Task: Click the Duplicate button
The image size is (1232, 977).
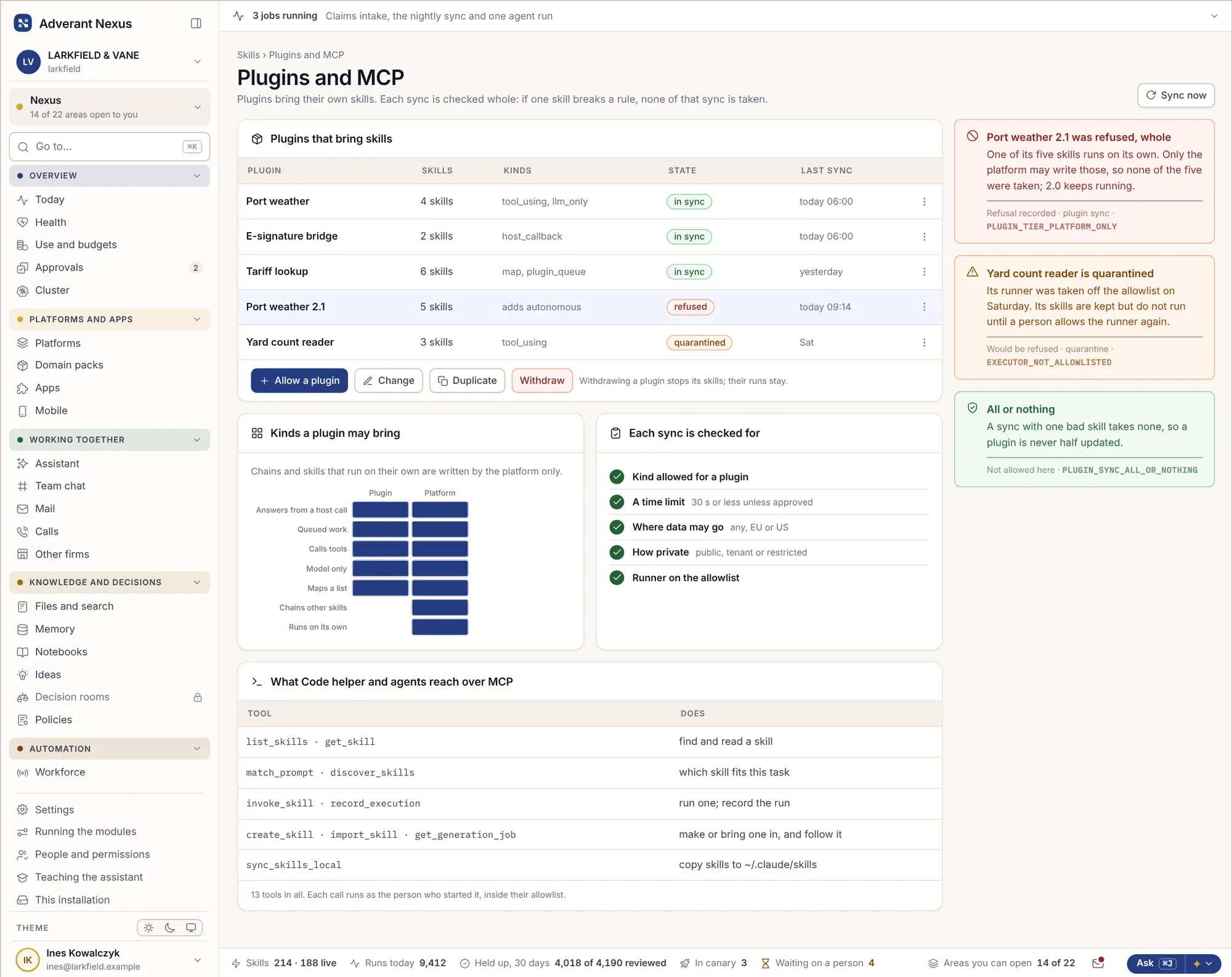Action: click(468, 381)
